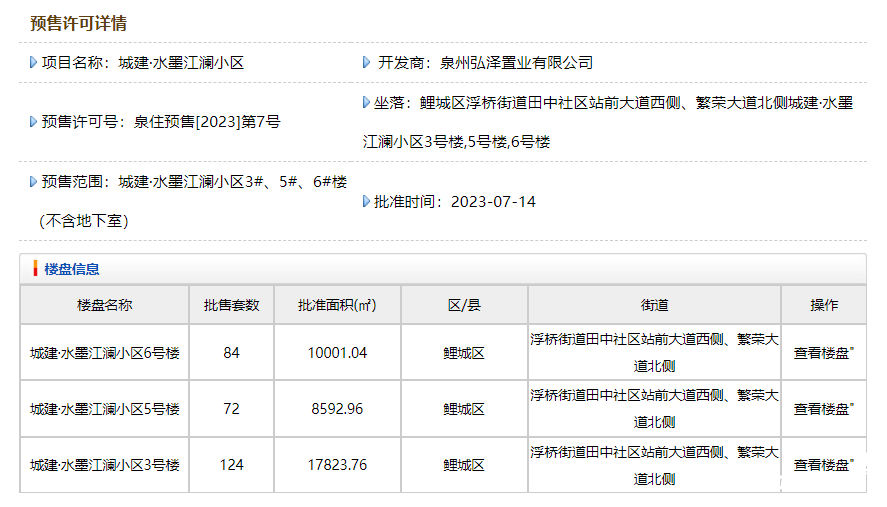Click permit number 泉住预售[2023]第7号
This screenshot has height=507, width=887.
(x=207, y=122)
